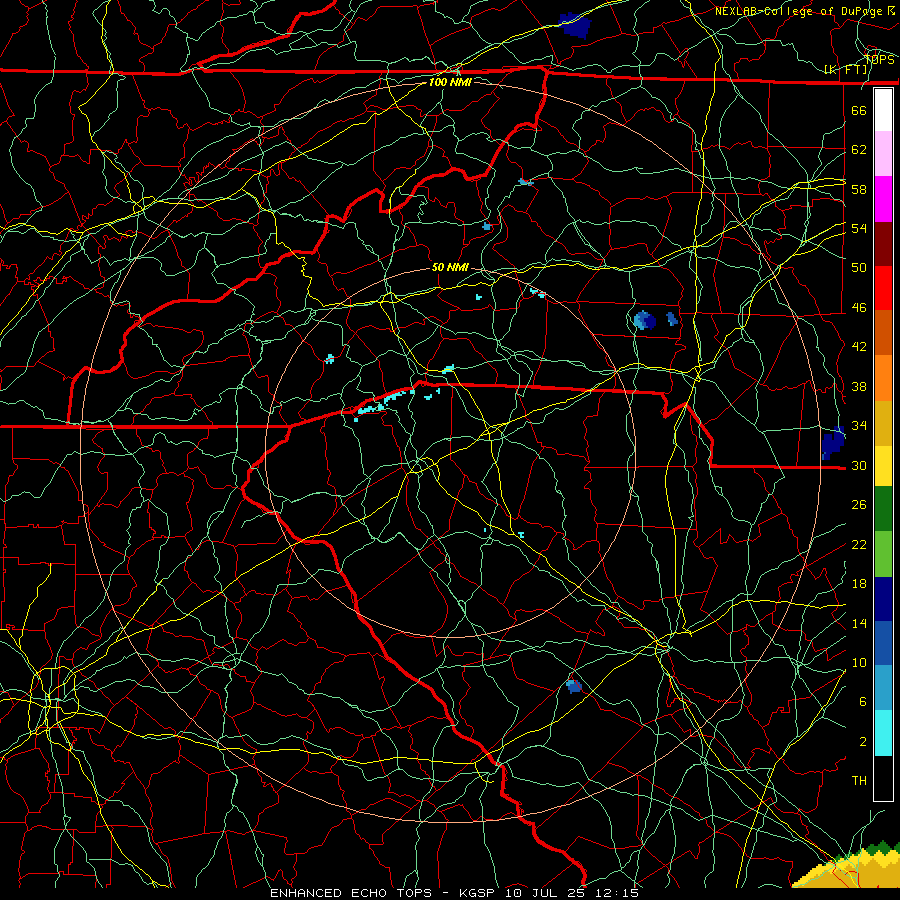Select the cyan legend swatch
Screen dimensions: 900x900
click(883, 733)
